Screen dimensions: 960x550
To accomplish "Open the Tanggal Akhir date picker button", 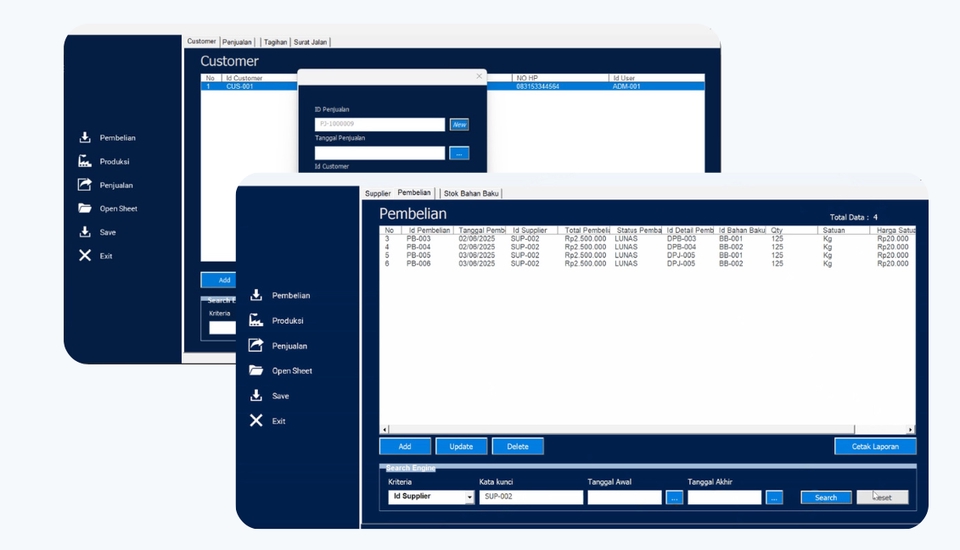I will pos(774,497).
